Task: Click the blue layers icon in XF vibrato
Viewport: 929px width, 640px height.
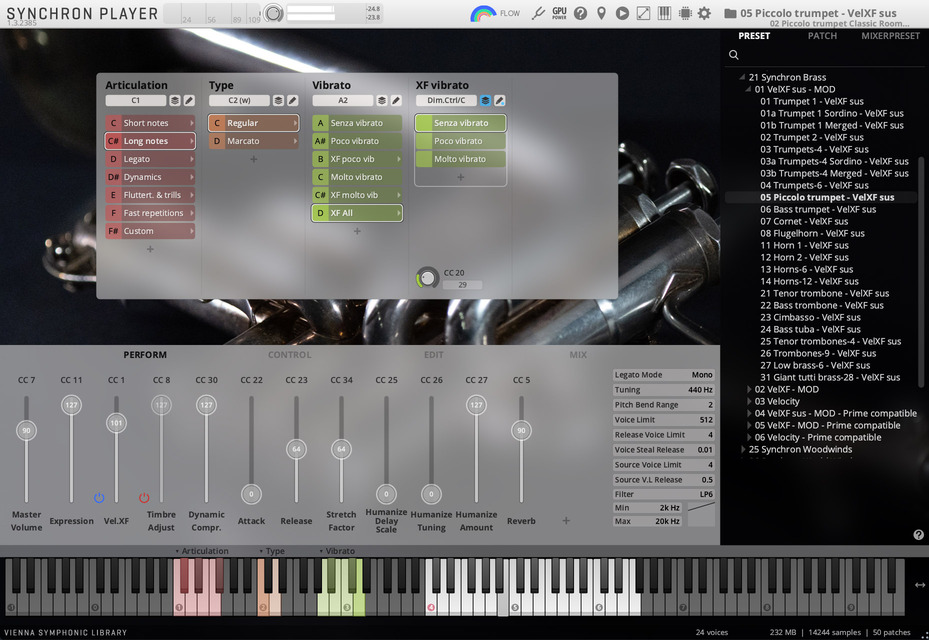Action: click(485, 101)
